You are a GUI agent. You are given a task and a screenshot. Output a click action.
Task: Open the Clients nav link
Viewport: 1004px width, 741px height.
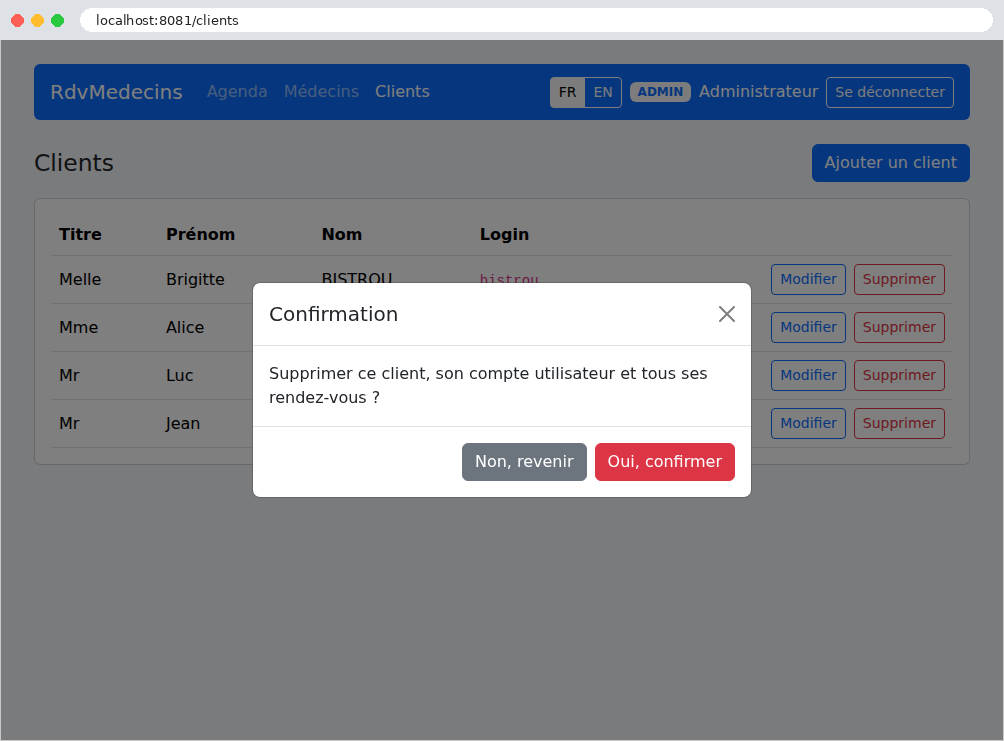tap(402, 92)
